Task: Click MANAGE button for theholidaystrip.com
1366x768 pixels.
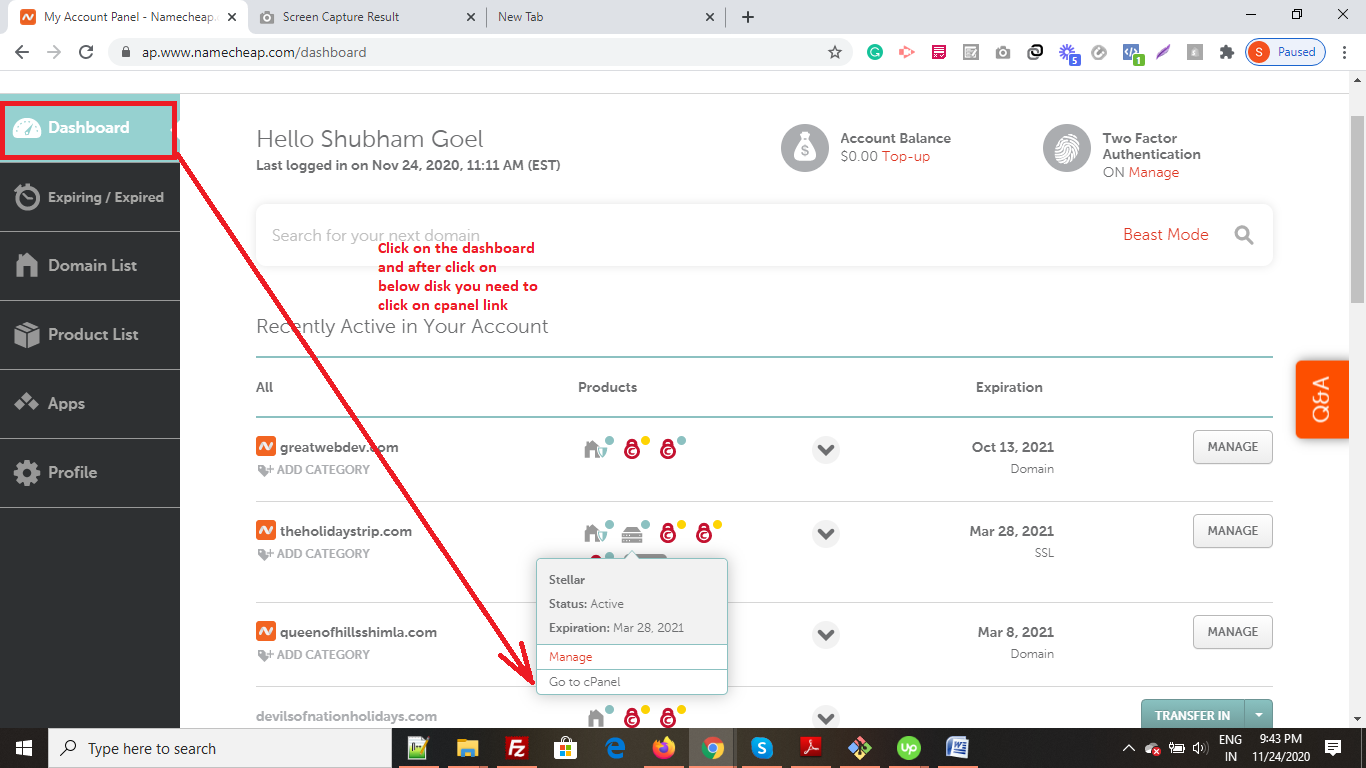Action: coord(1232,531)
